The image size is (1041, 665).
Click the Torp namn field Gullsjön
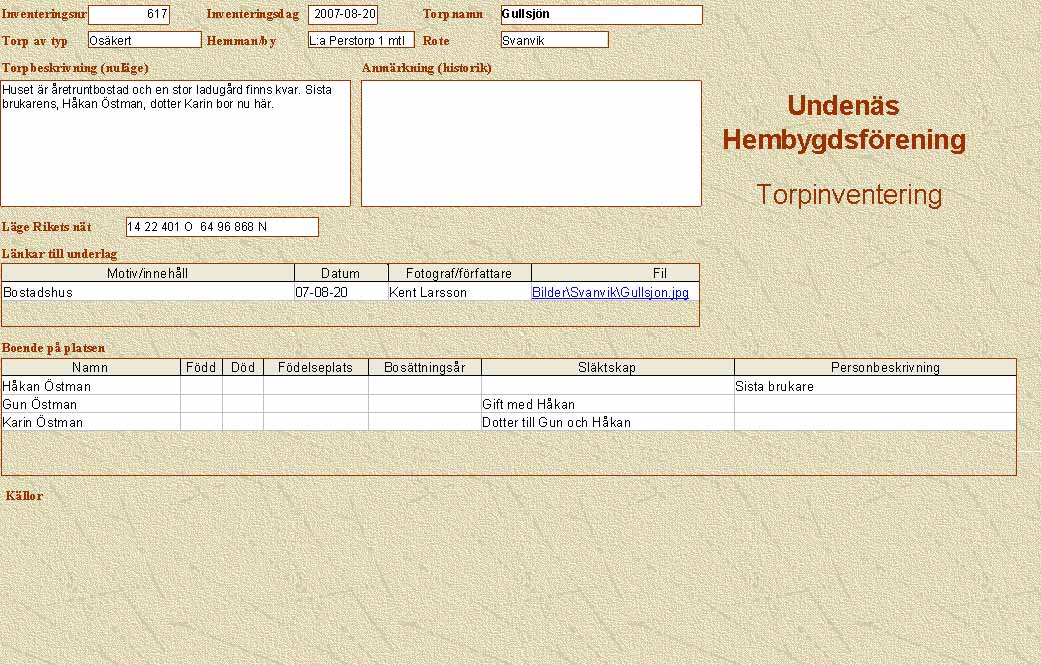[x=601, y=15]
